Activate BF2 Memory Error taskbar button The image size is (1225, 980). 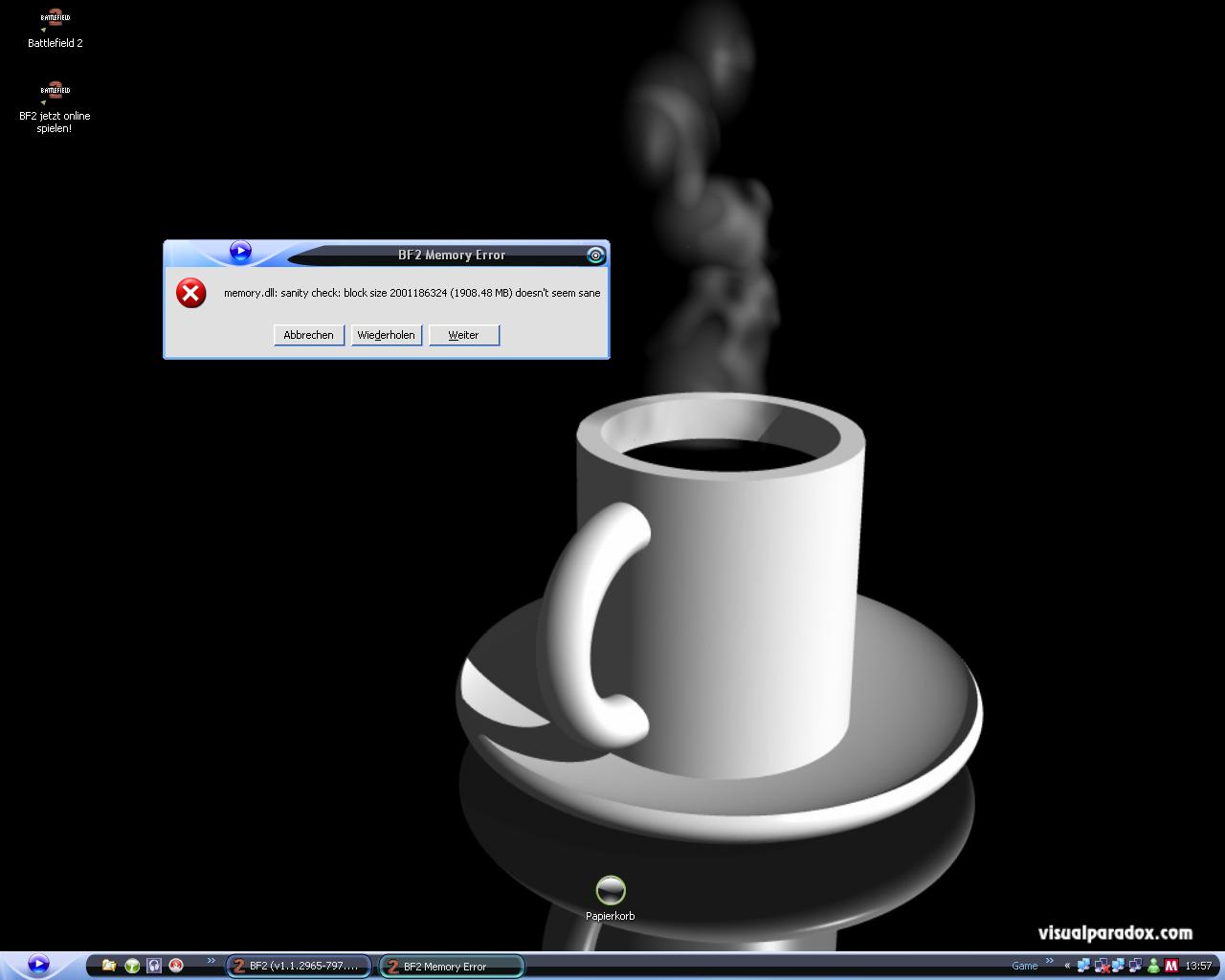[x=452, y=967]
